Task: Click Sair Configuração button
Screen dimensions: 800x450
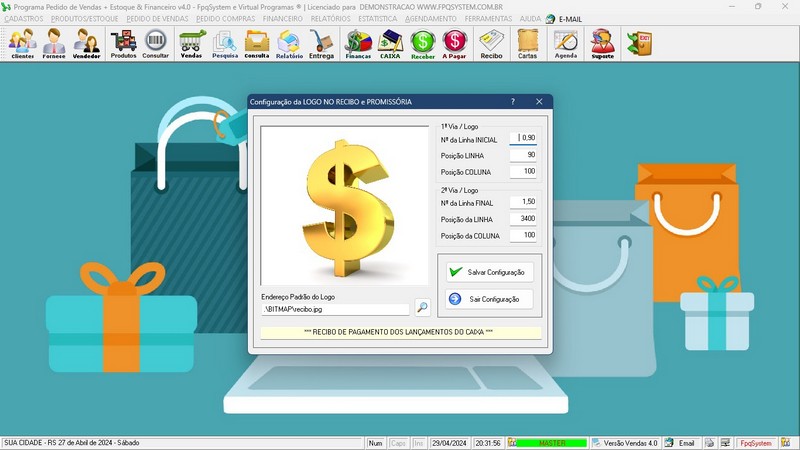Action: [489, 299]
